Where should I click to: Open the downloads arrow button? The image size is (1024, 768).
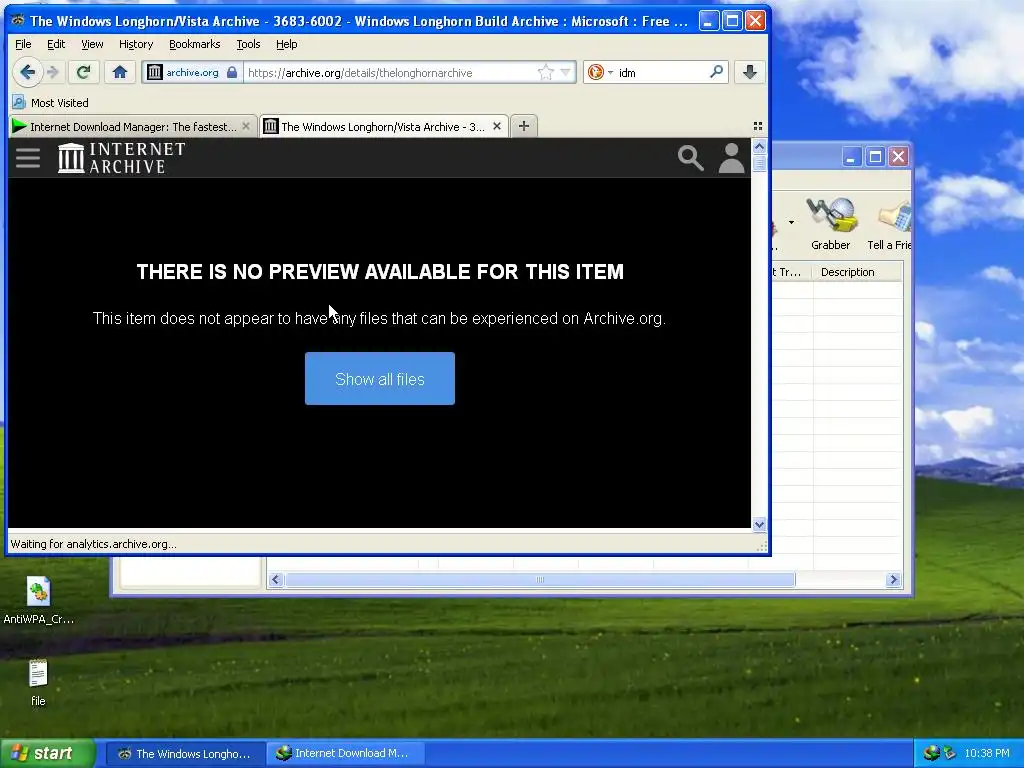(750, 72)
